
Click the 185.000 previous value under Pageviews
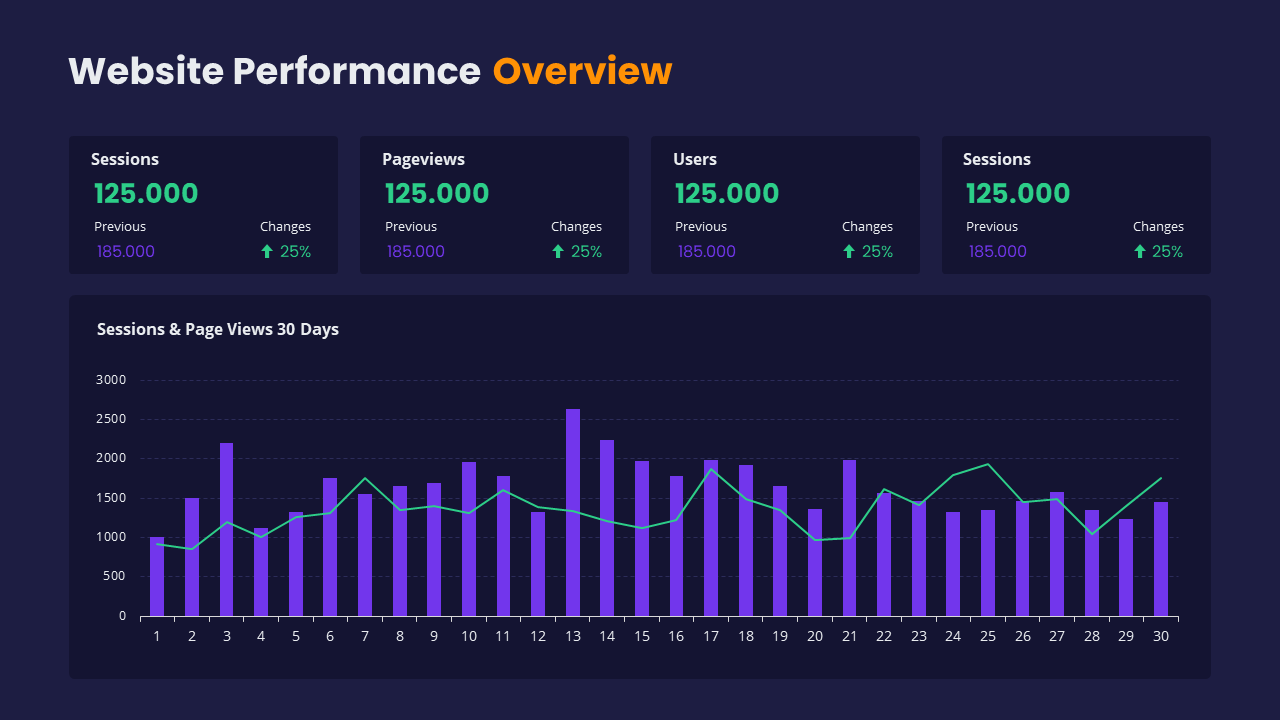[415, 251]
